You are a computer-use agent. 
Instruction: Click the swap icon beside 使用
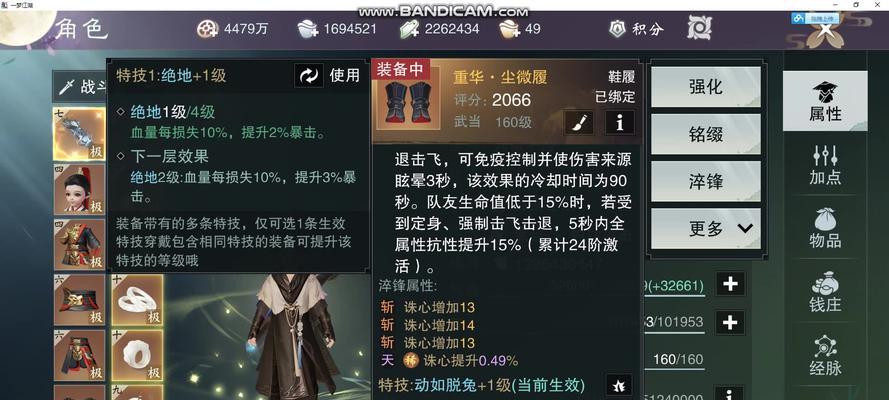(x=309, y=75)
